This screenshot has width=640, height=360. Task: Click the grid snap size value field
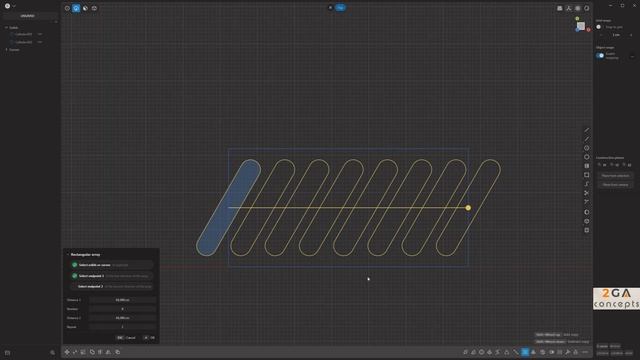(x=616, y=35)
